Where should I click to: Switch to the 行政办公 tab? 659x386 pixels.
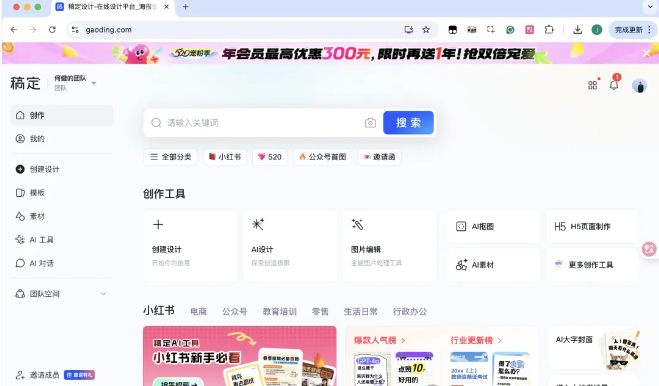[x=410, y=312]
